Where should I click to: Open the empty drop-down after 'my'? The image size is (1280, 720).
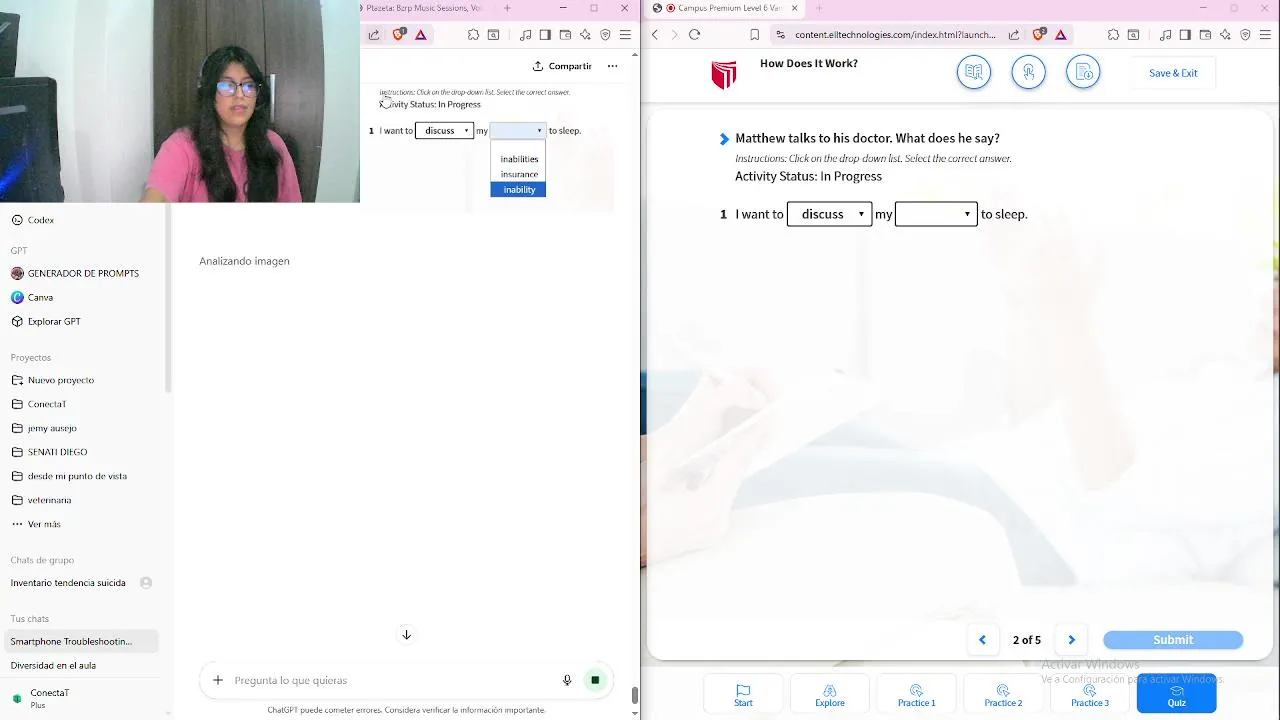pos(936,214)
